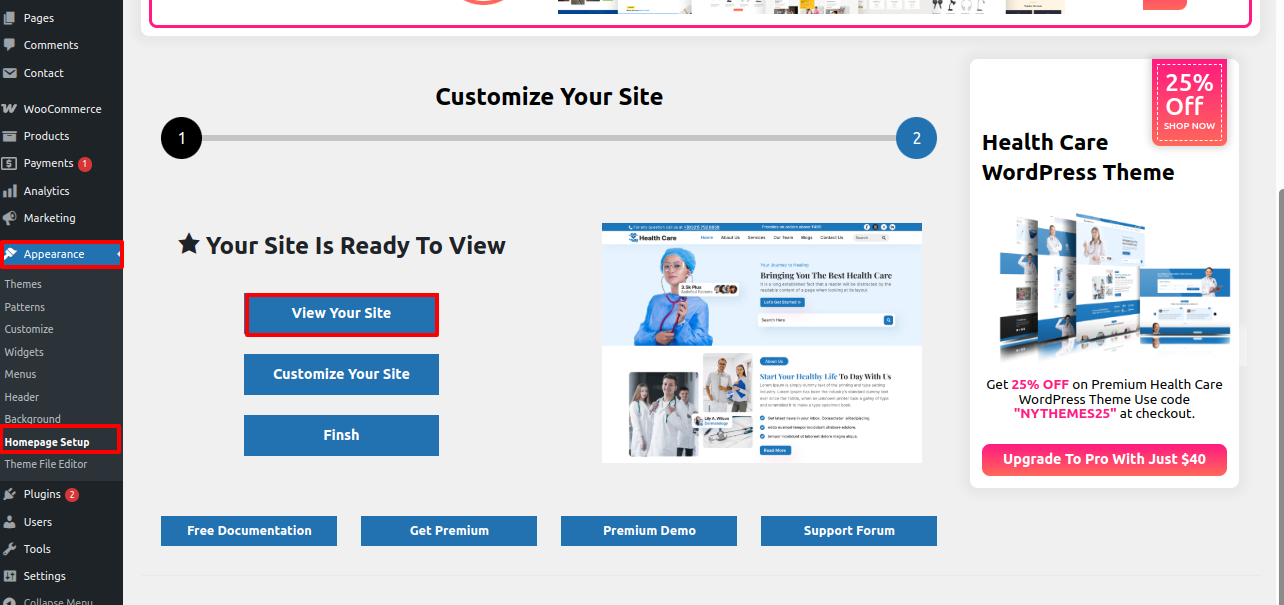Viewport: 1284px width, 605px height.
Task: Open Free Documentation
Action: 249,531
